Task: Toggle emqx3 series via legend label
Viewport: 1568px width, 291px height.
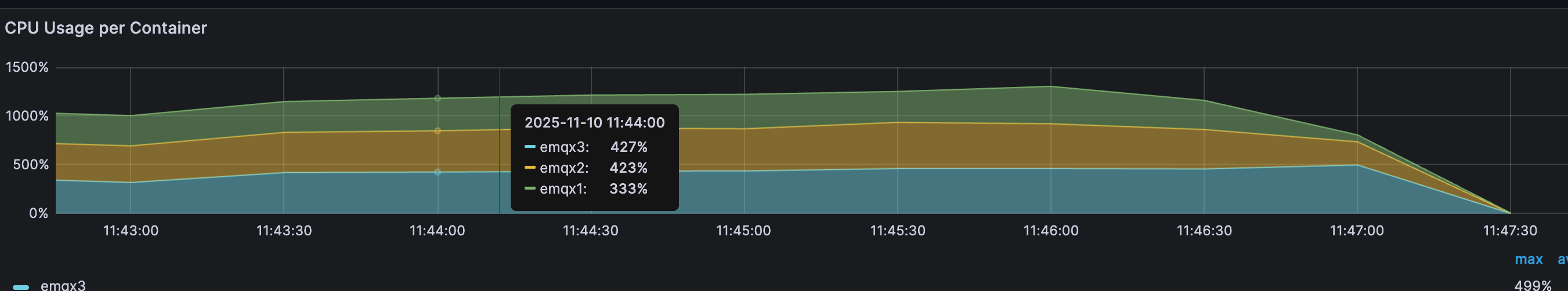Action: pos(63,285)
